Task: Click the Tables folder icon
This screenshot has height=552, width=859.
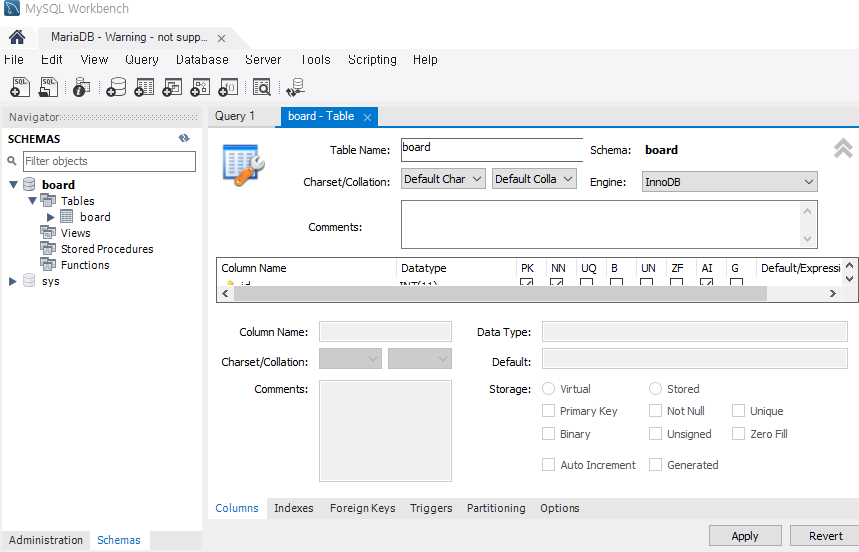Action: 48,200
